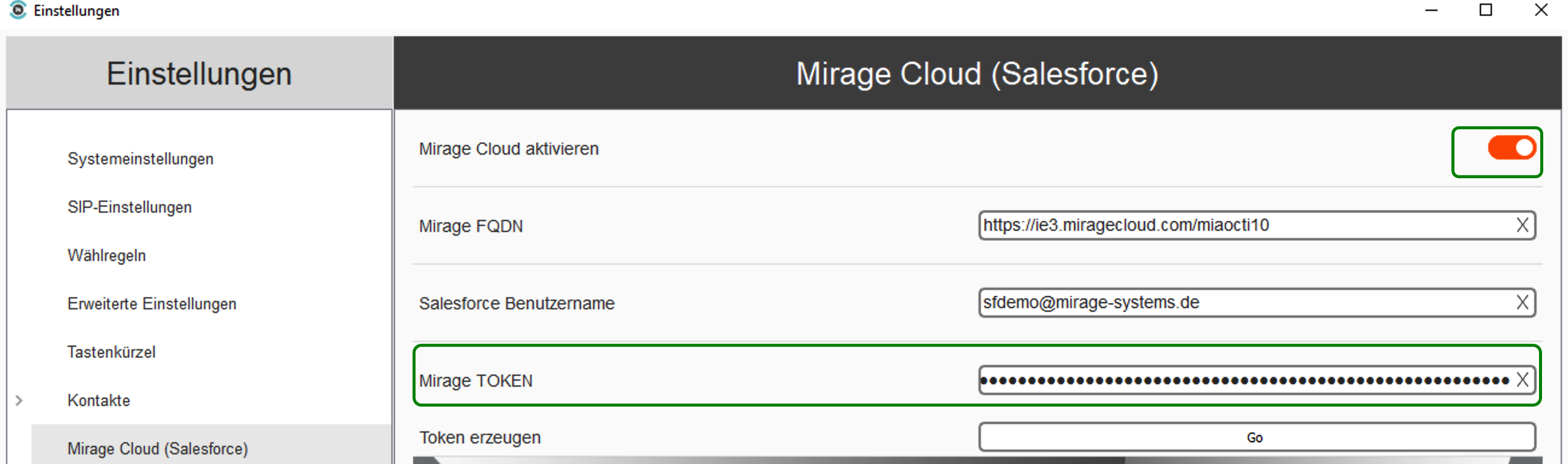Toggle Mirage Cloud aktivieren switch
This screenshot has width=1568, height=464.
click(x=1512, y=148)
